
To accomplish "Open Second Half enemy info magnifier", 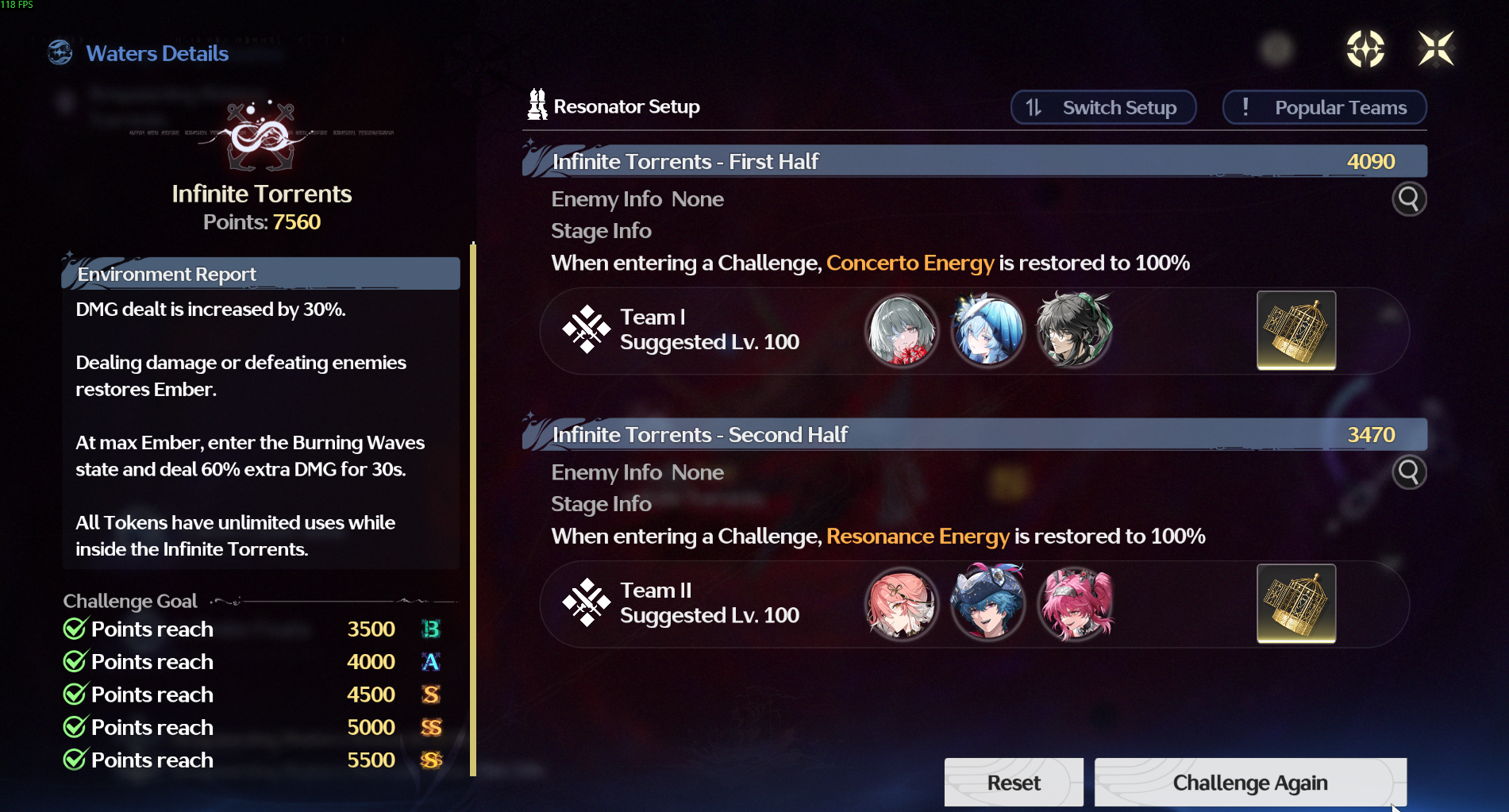I will (x=1409, y=472).
